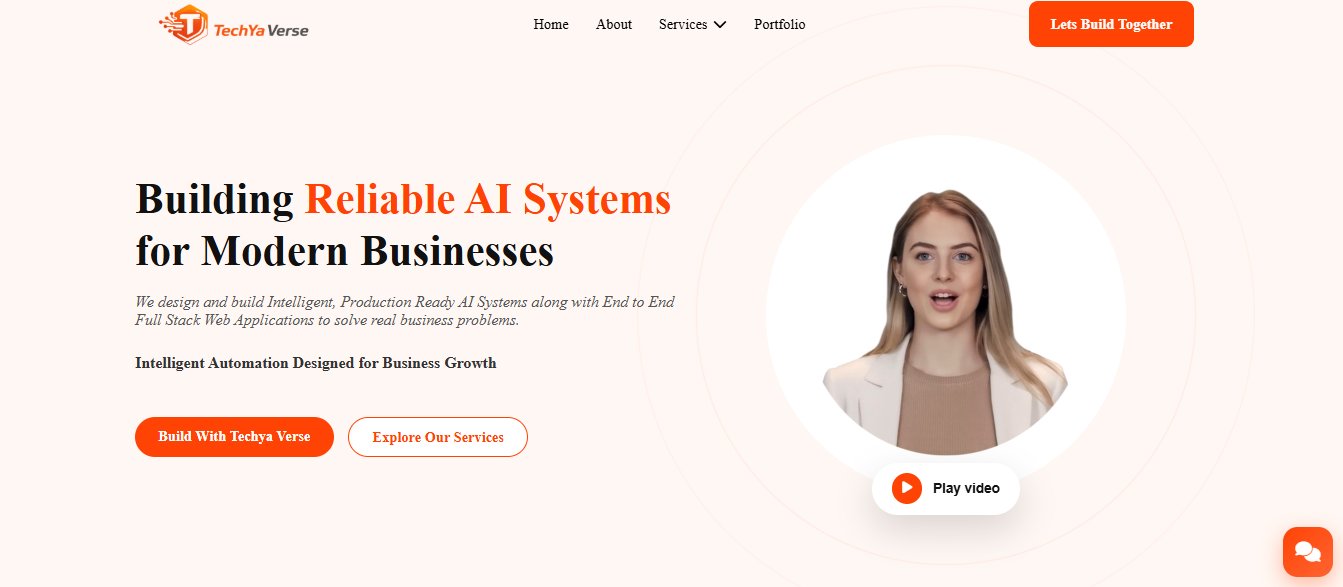This screenshot has width=1343, height=587.
Task: Click the TechYa Verse logo text
Action: [x=261, y=30]
